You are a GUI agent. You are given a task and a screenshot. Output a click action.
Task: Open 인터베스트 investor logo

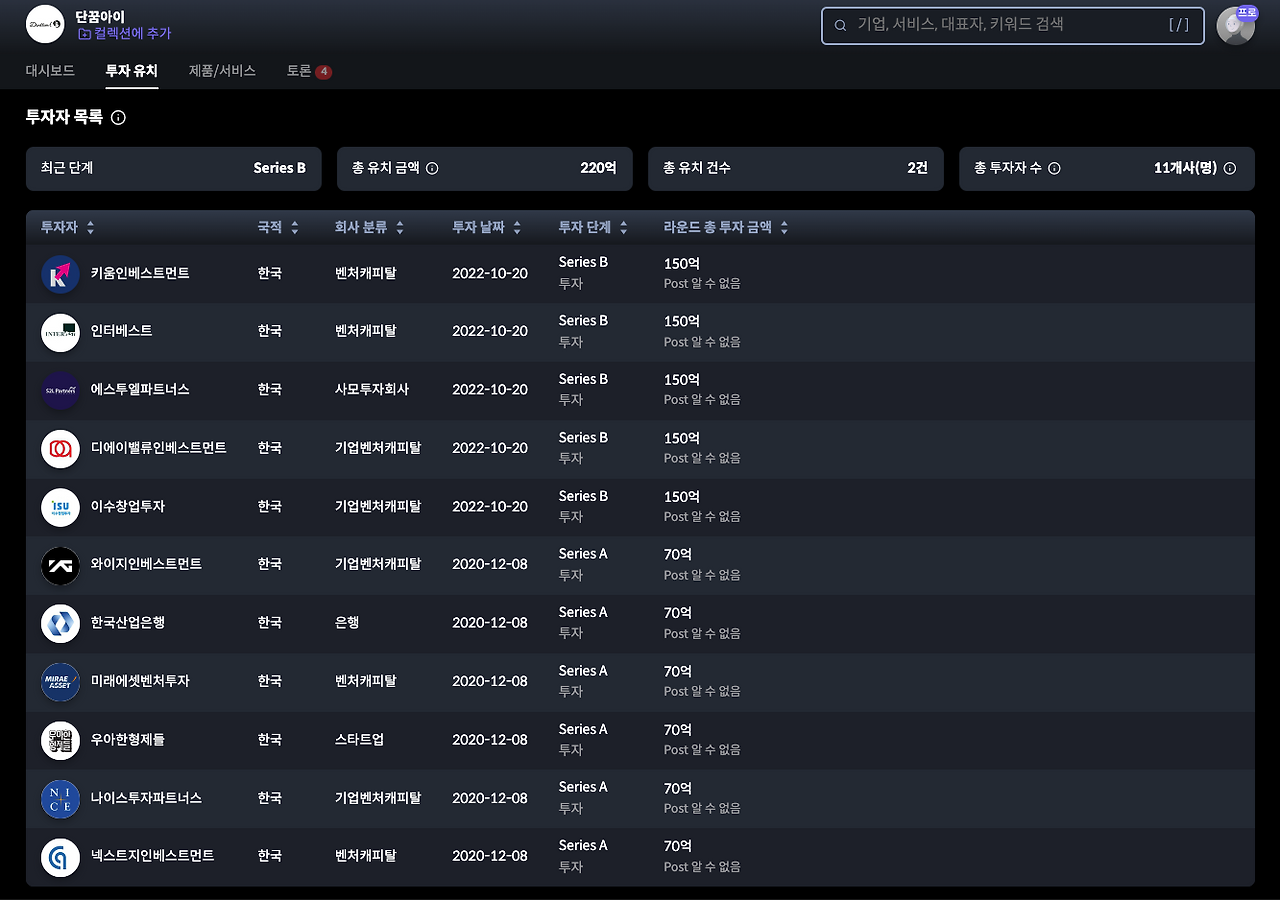click(60, 332)
